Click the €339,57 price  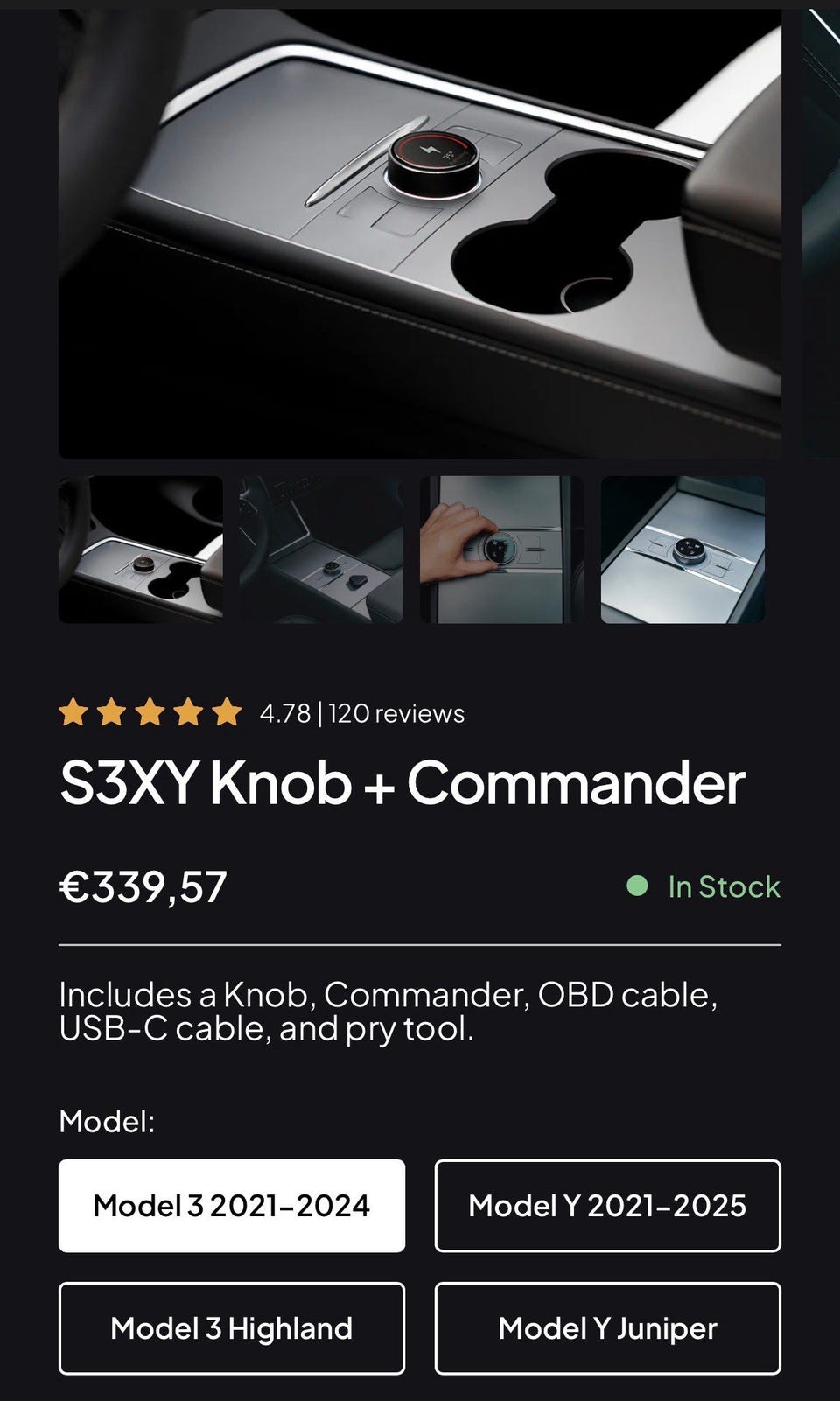tap(143, 886)
